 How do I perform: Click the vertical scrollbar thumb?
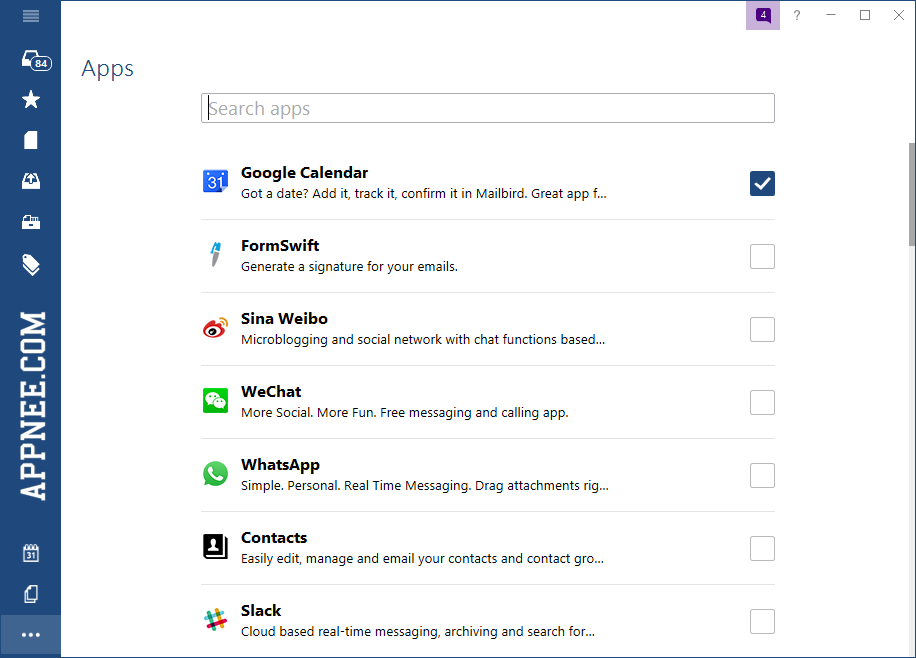[x=912, y=195]
